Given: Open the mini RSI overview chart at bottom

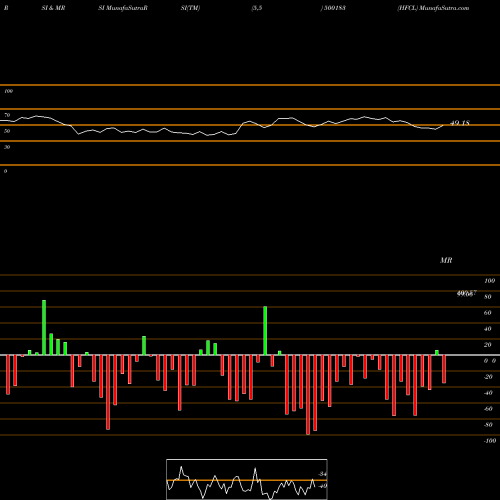Looking at the screenshot, I should pos(247,479).
